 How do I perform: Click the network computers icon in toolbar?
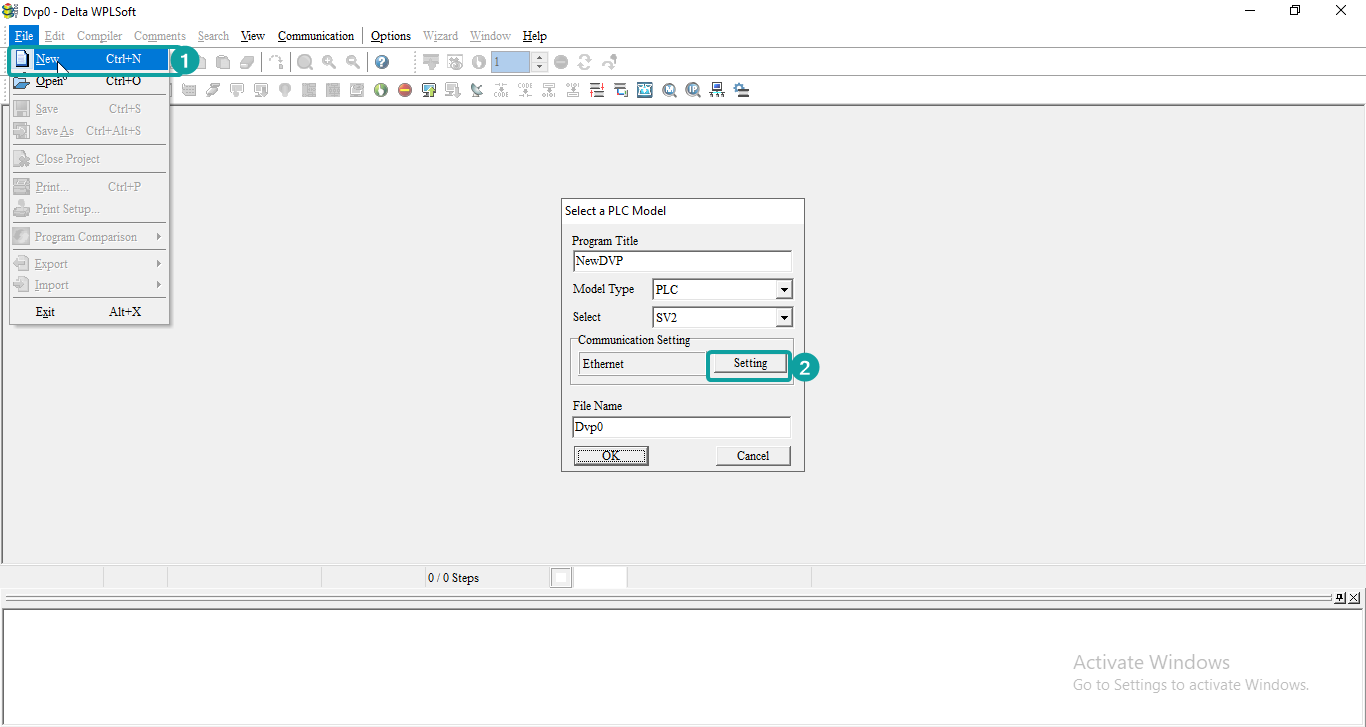click(x=717, y=90)
